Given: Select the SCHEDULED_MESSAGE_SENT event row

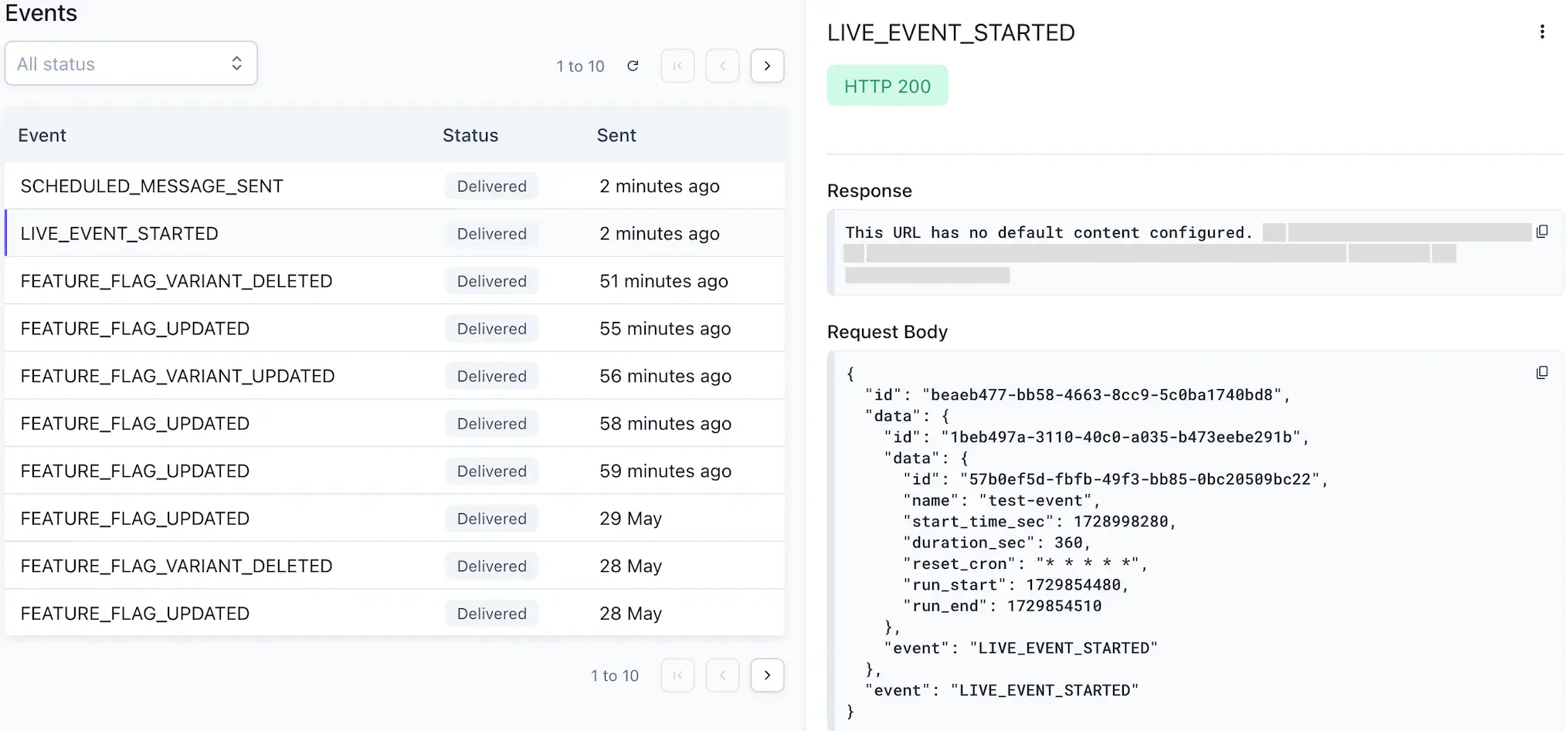Looking at the screenshot, I should 395,186.
